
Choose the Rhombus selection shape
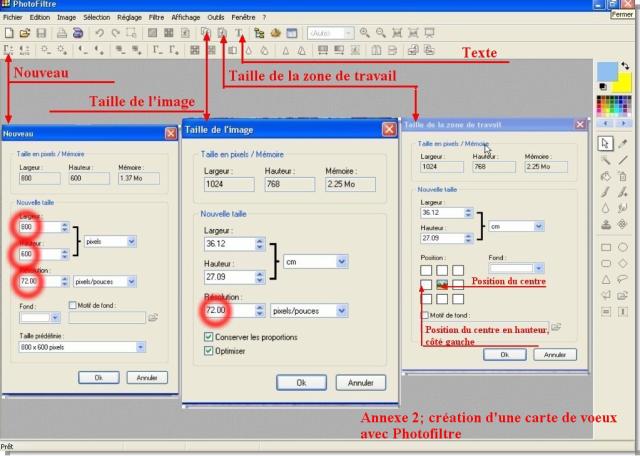pos(623,263)
